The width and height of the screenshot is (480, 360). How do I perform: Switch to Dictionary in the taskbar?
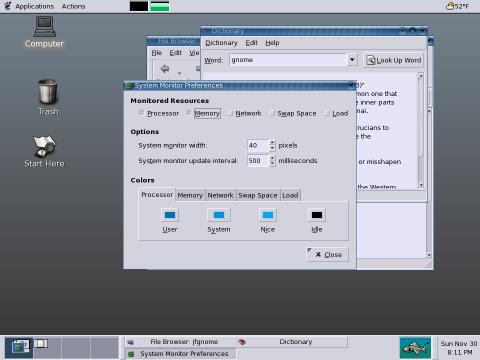pyautogui.click(x=292, y=342)
